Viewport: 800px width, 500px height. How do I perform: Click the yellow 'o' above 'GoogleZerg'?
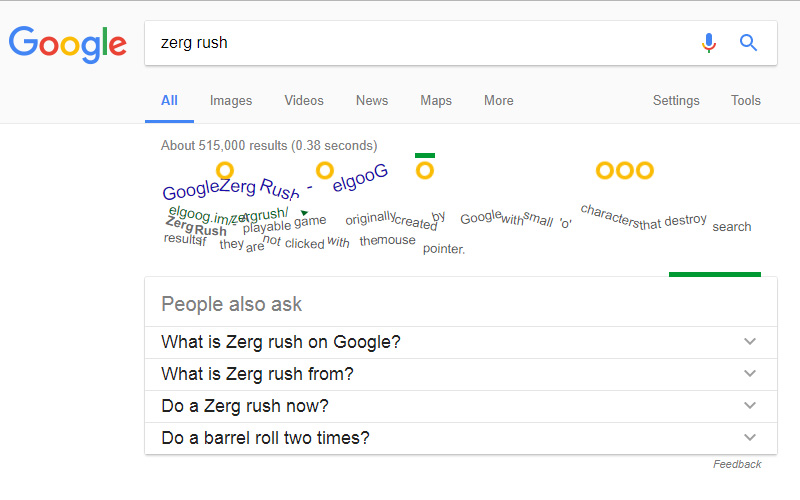tap(224, 170)
